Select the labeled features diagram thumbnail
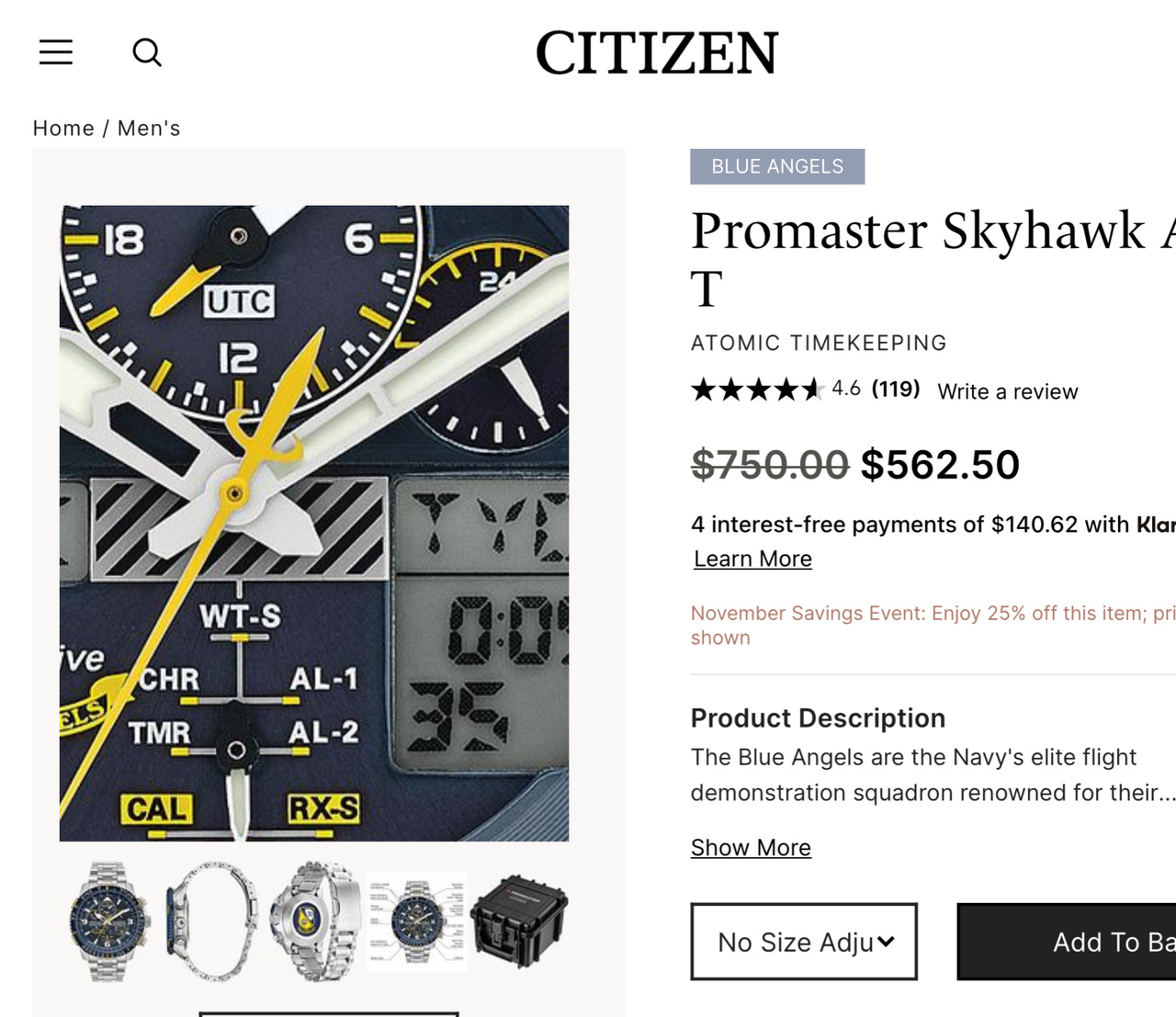The image size is (1176, 1017). [x=416, y=922]
